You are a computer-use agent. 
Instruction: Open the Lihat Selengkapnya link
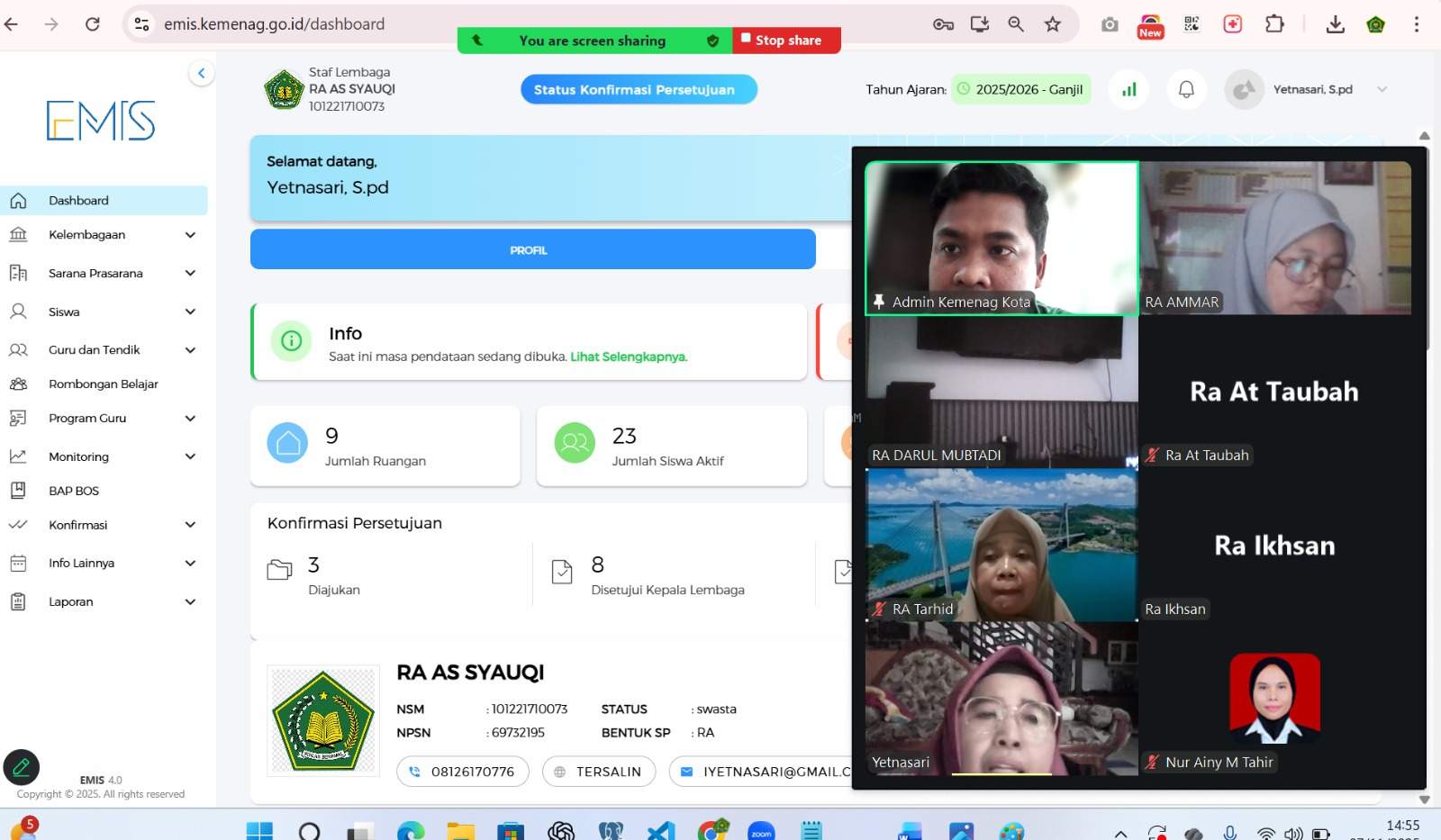(x=628, y=357)
